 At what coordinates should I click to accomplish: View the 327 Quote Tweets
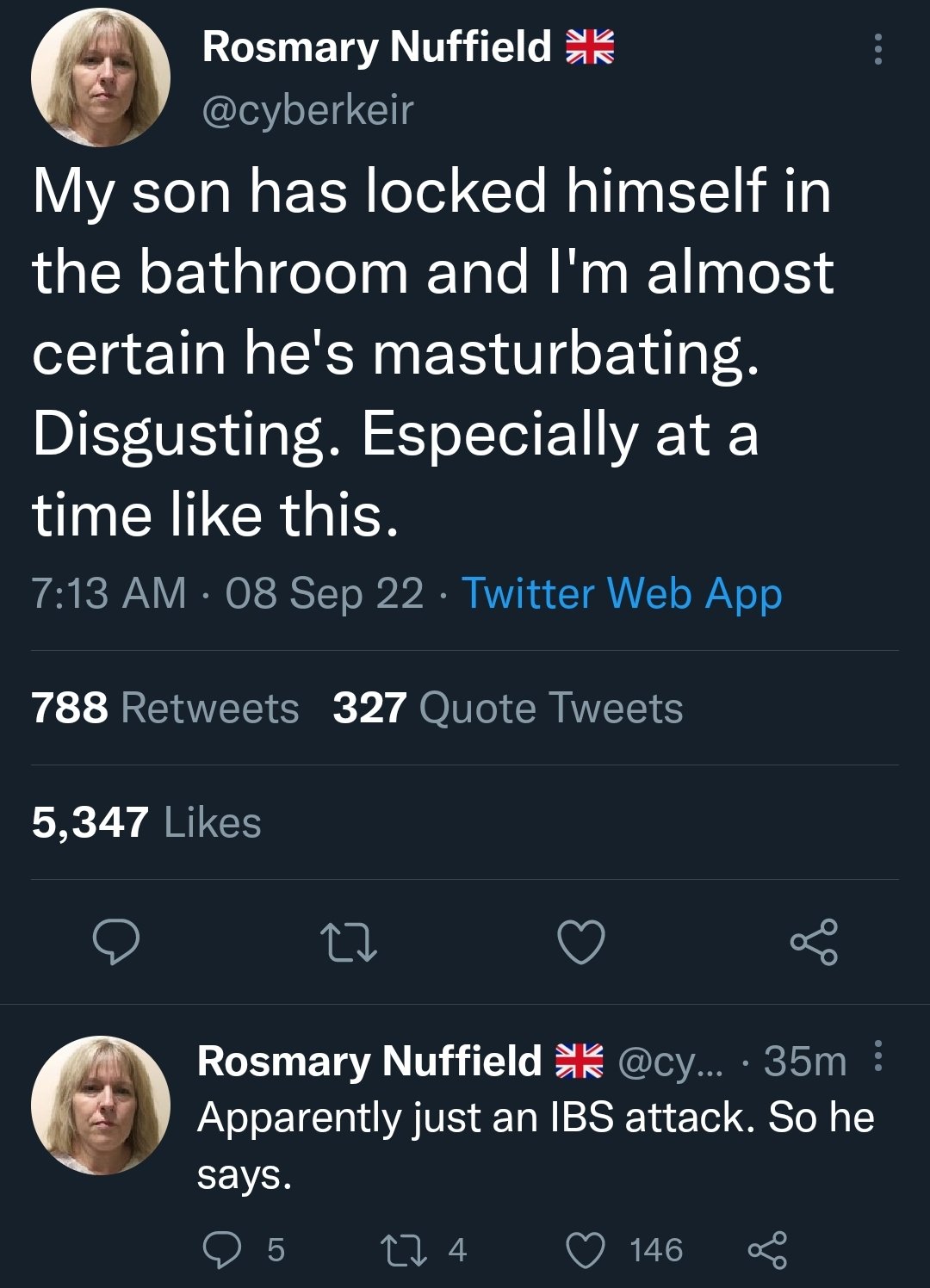[x=508, y=708]
